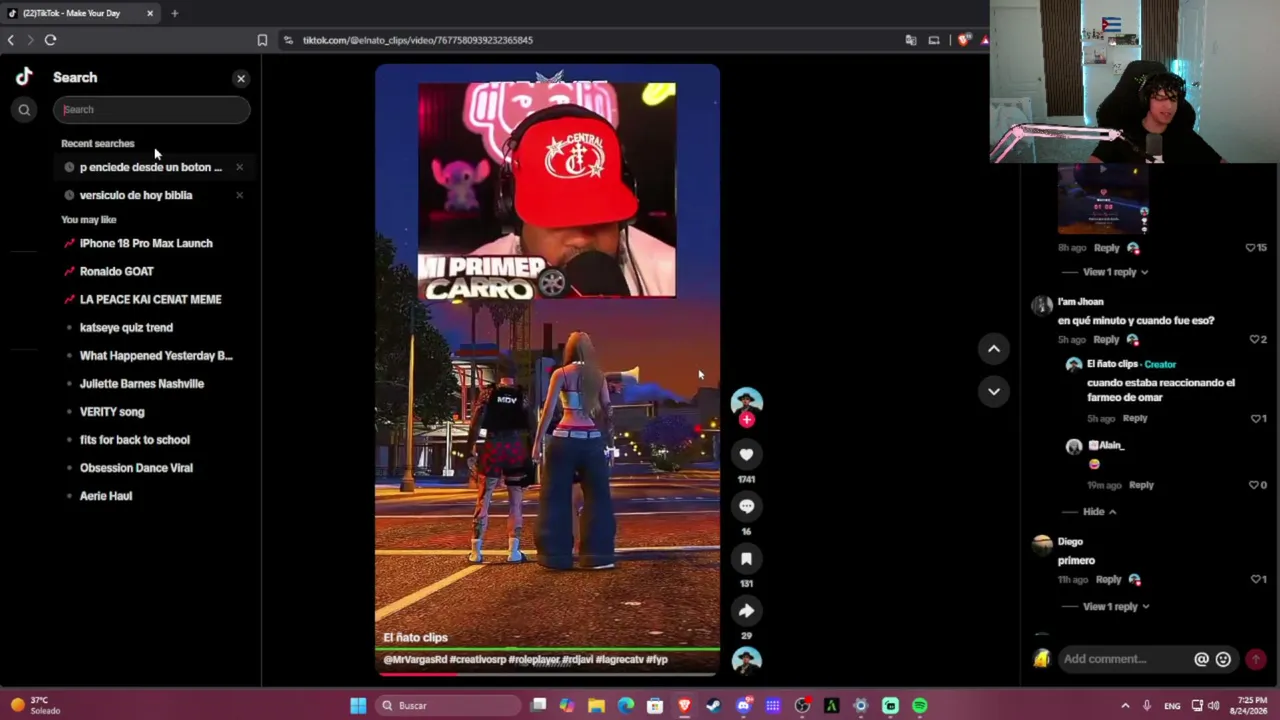Image resolution: width=1280 pixels, height=720 pixels.
Task: Open the creator avatar above the follow badge
Action: 746,400
